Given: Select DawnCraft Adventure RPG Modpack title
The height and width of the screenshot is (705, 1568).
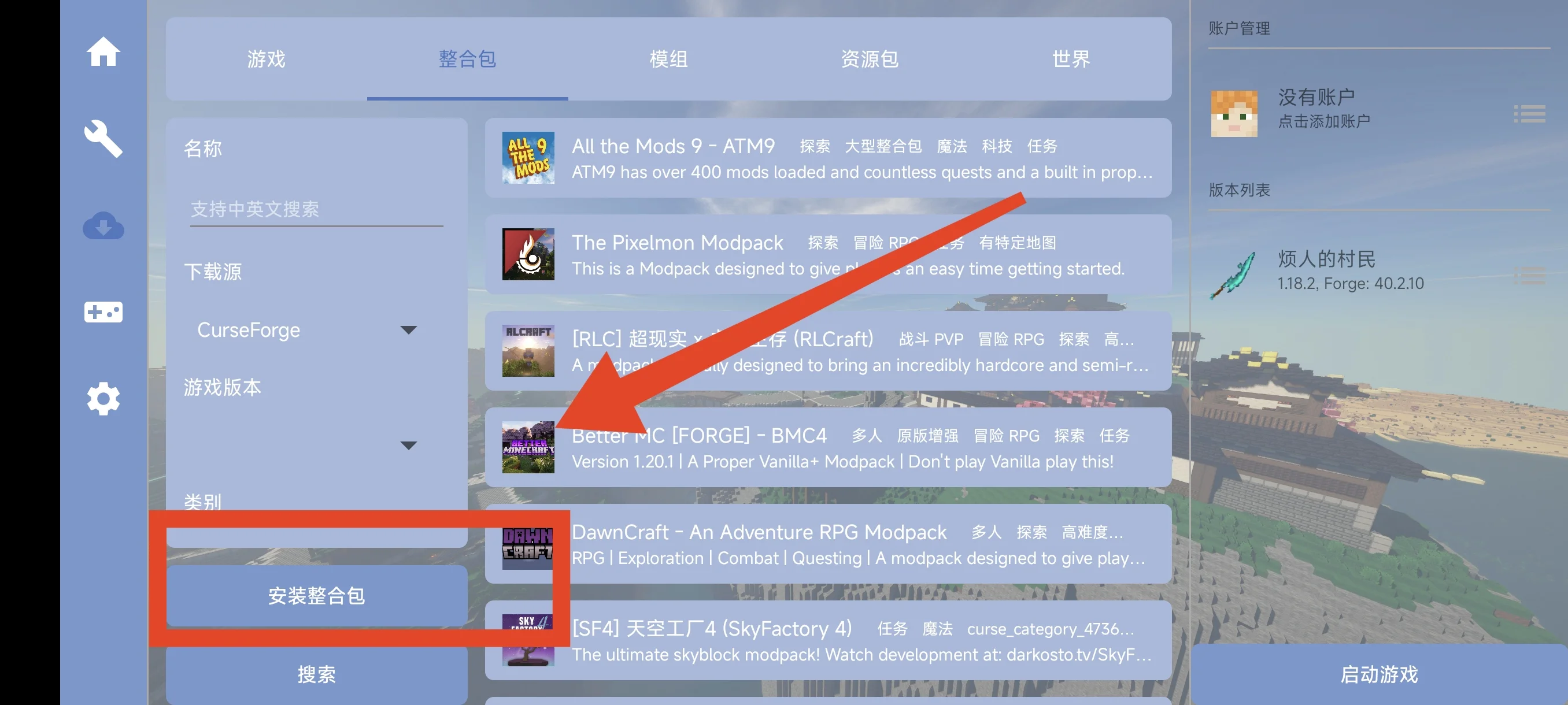Looking at the screenshot, I should (759, 532).
